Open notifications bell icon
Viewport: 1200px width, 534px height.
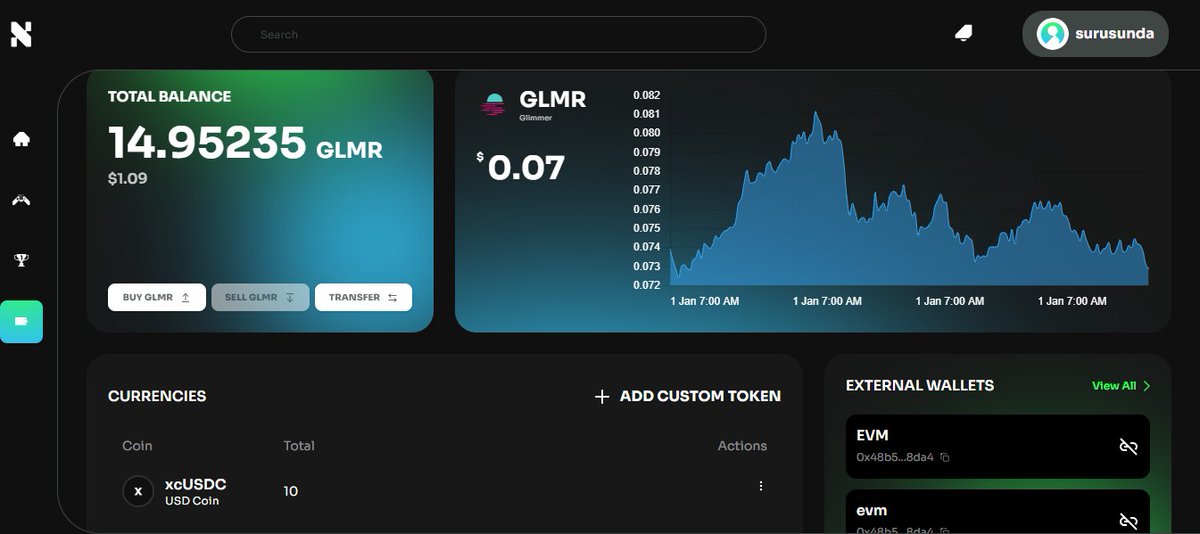pyautogui.click(x=963, y=34)
